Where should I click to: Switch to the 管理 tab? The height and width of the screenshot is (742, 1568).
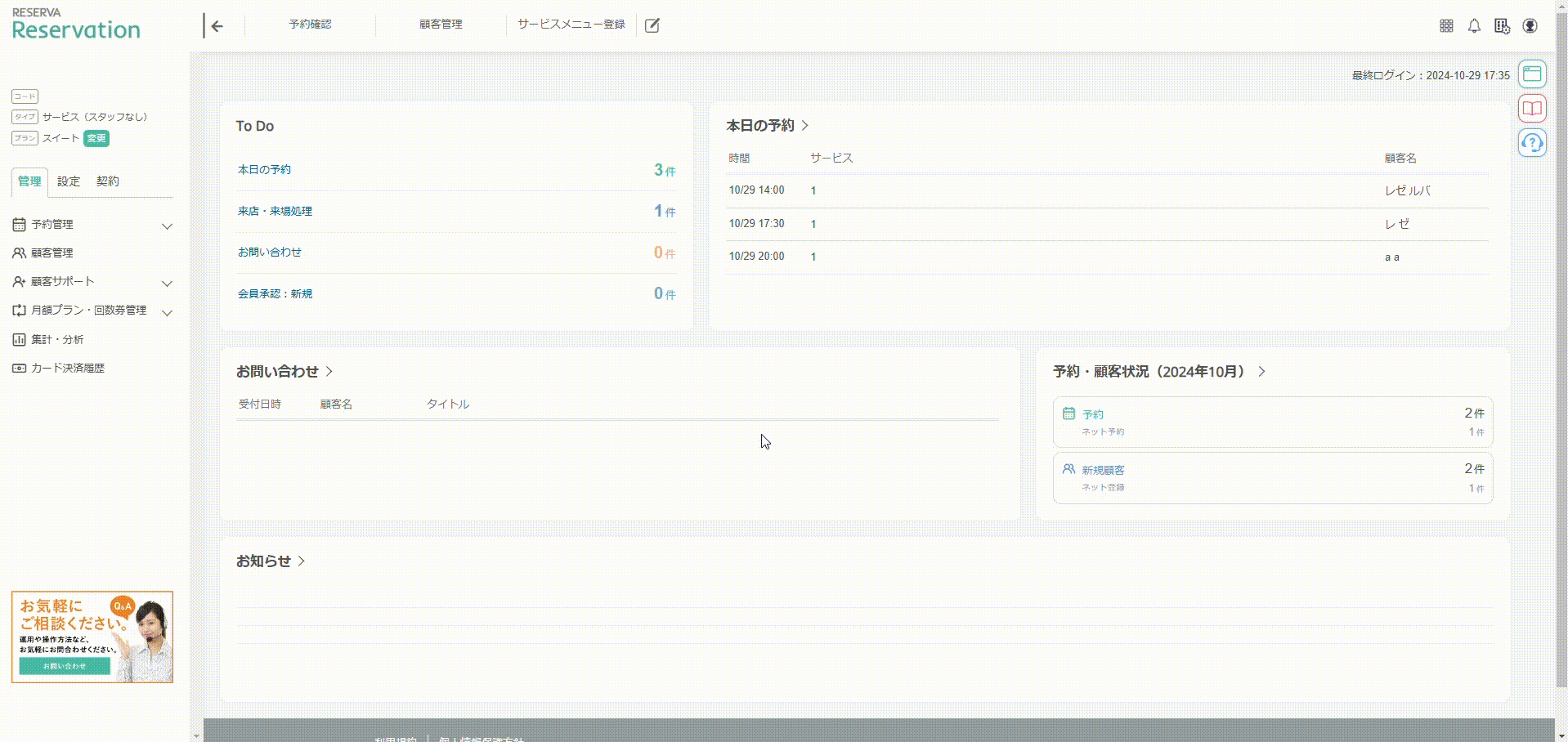29,181
